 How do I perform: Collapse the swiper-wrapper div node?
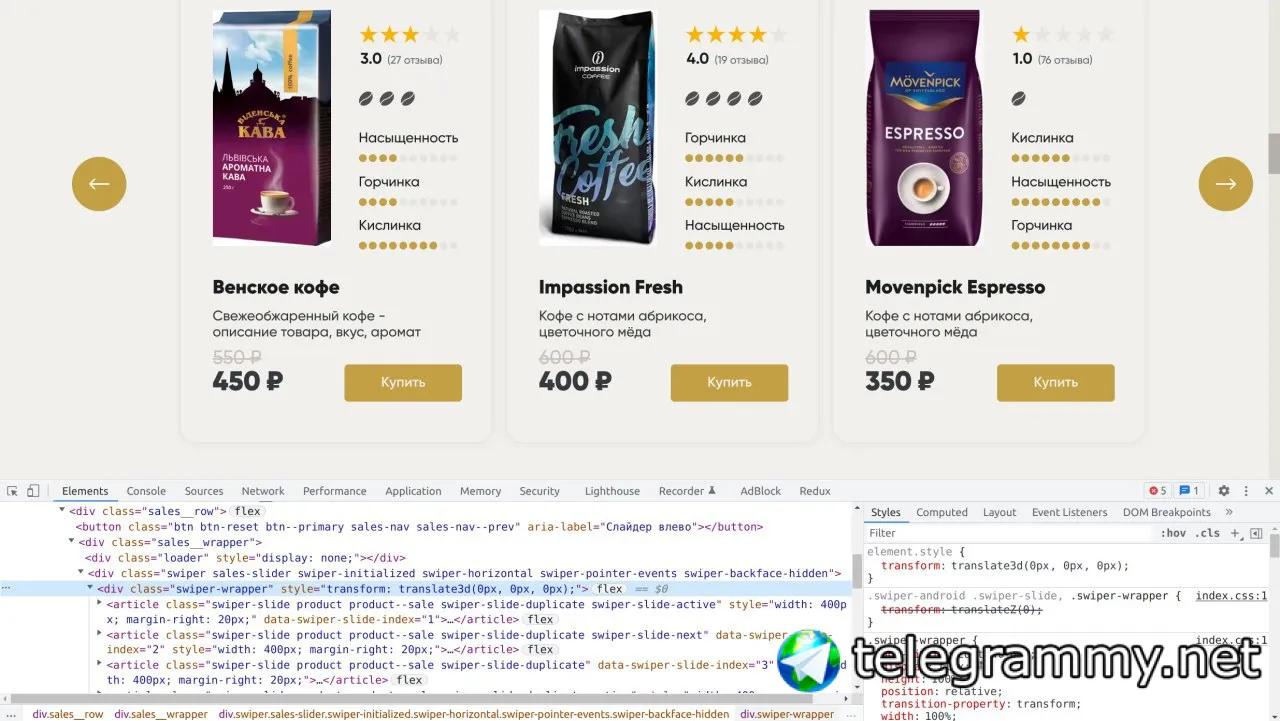(90, 589)
